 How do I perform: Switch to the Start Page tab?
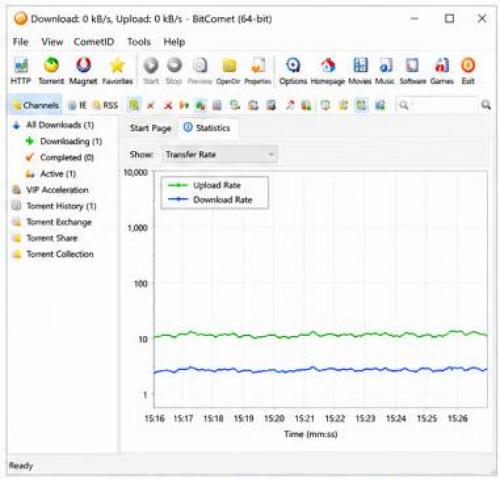click(x=150, y=128)
